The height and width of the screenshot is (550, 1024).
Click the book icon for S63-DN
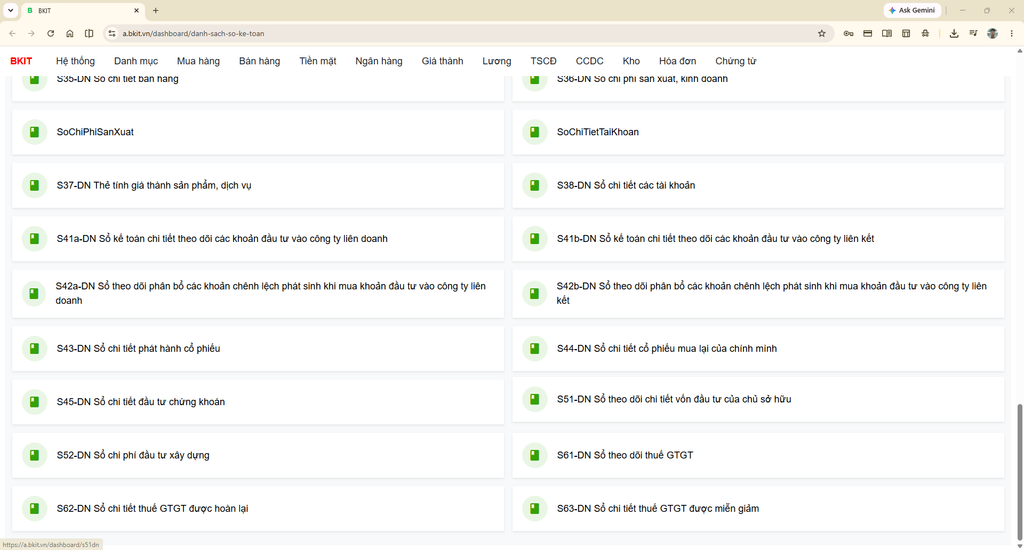tap(535, 509)
